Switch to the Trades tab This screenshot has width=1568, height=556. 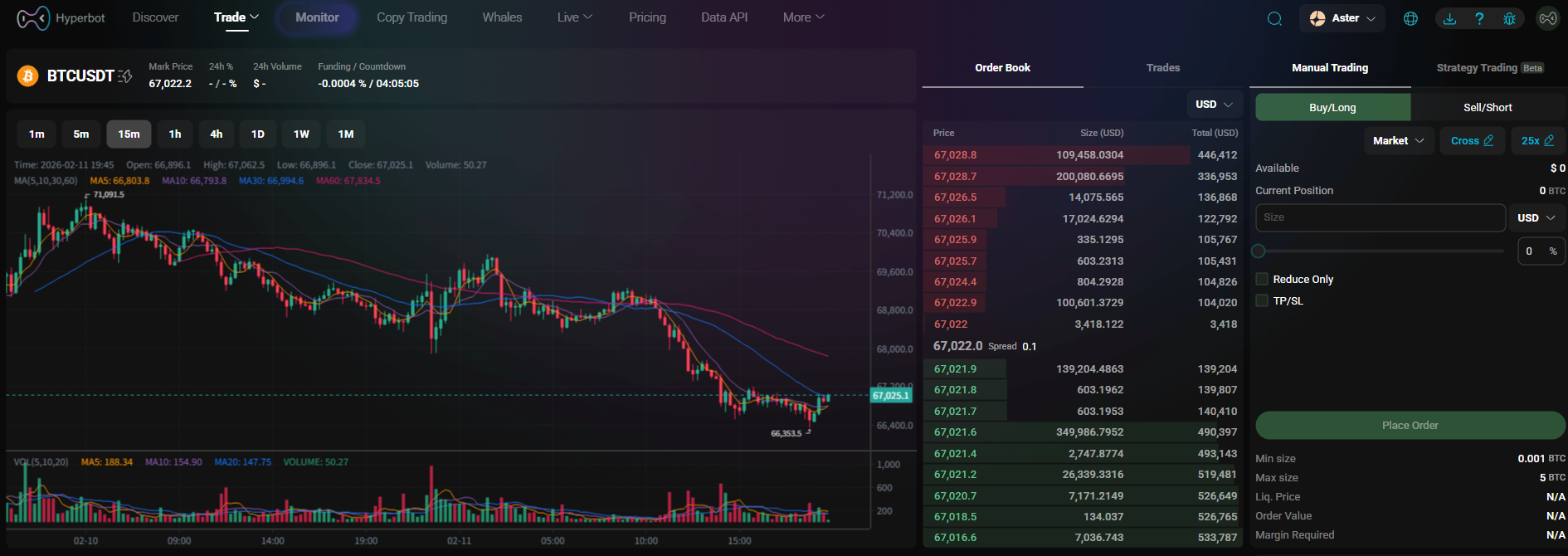(1162, 68)
